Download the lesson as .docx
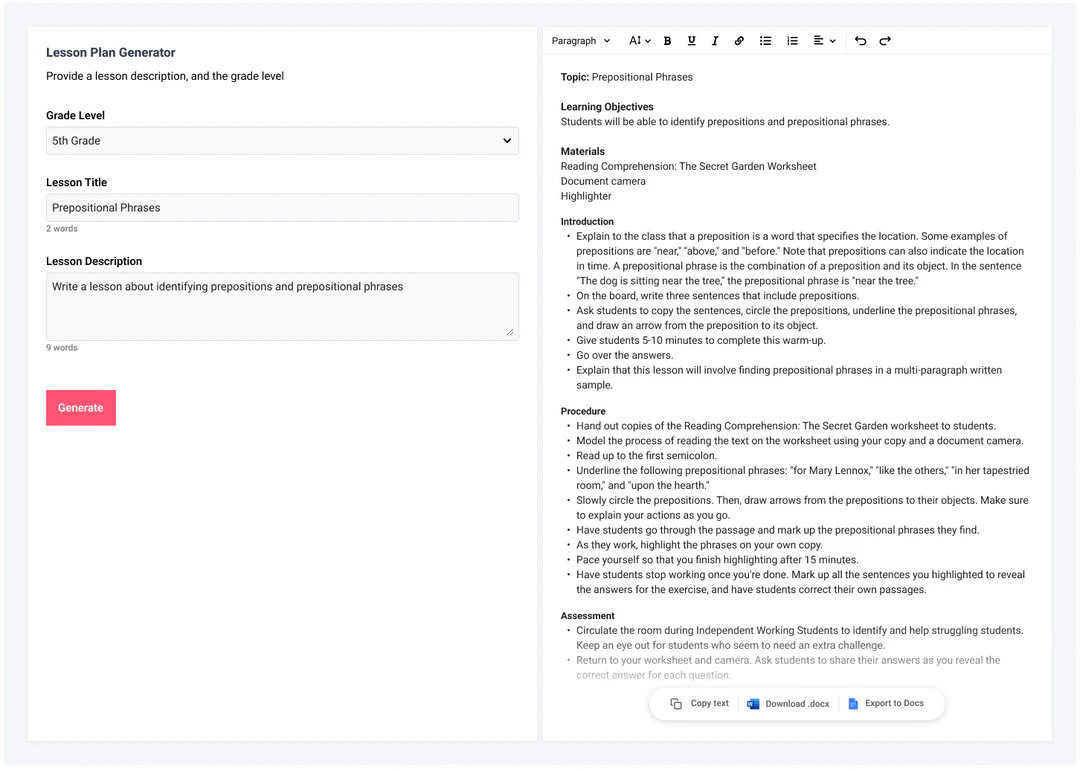Screen dimensions: 1080x771 [788, 703]
